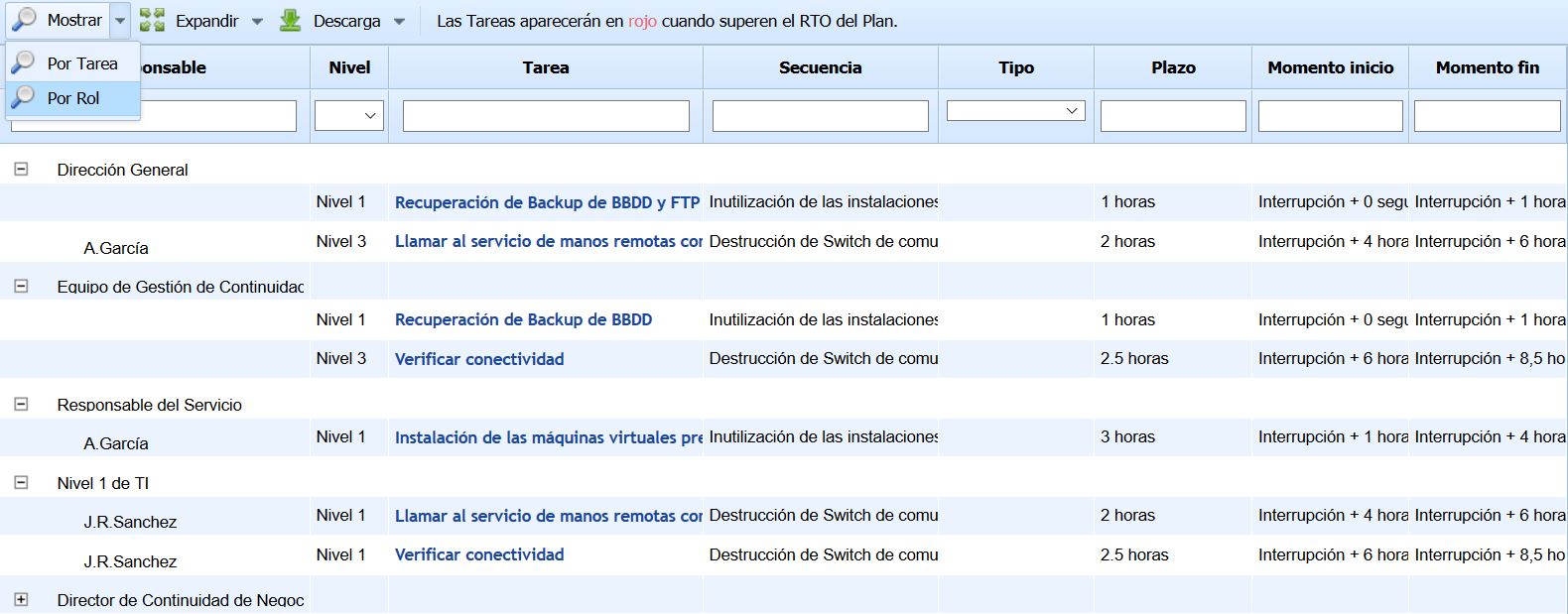Open the Instalación de las máquinas virtuales task
The image size is (1568, 614).
(x=548, y=437)
